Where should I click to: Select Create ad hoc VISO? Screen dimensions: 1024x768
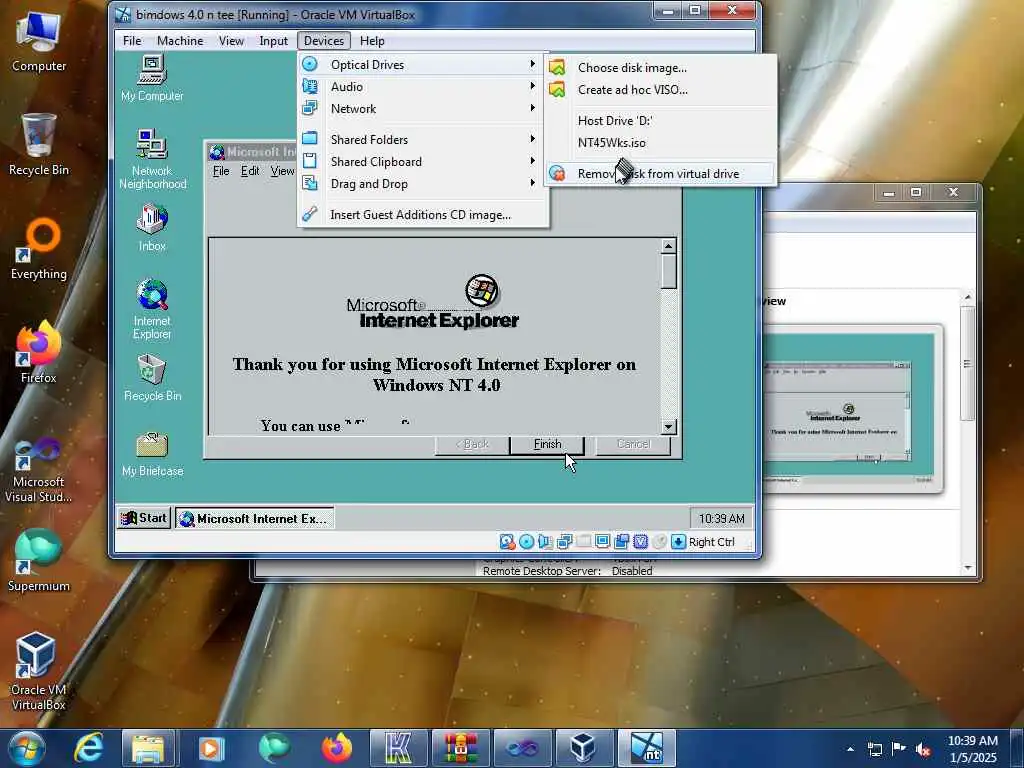(x=660, y=89)
